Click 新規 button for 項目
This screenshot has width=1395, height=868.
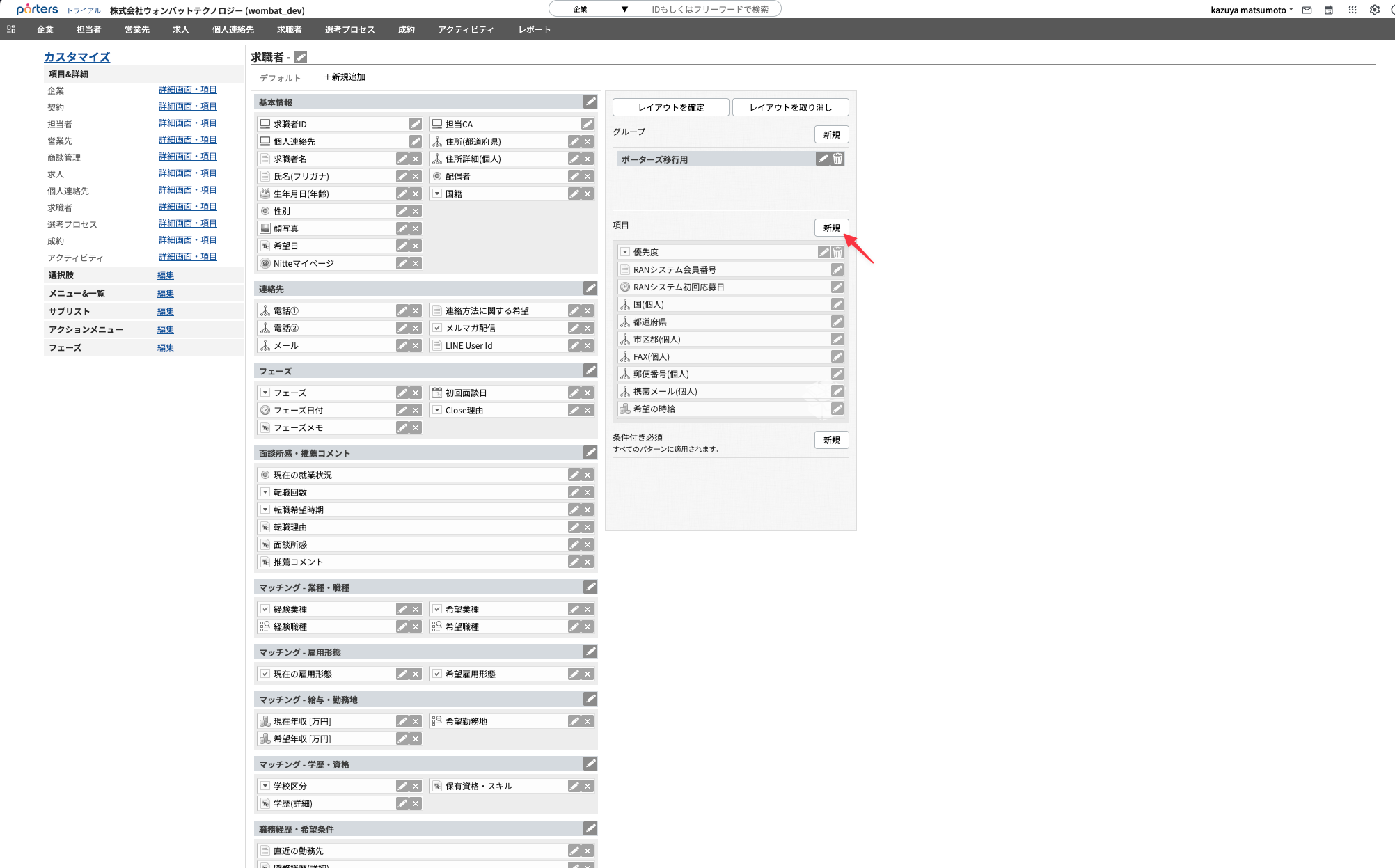tap(832, 228)
